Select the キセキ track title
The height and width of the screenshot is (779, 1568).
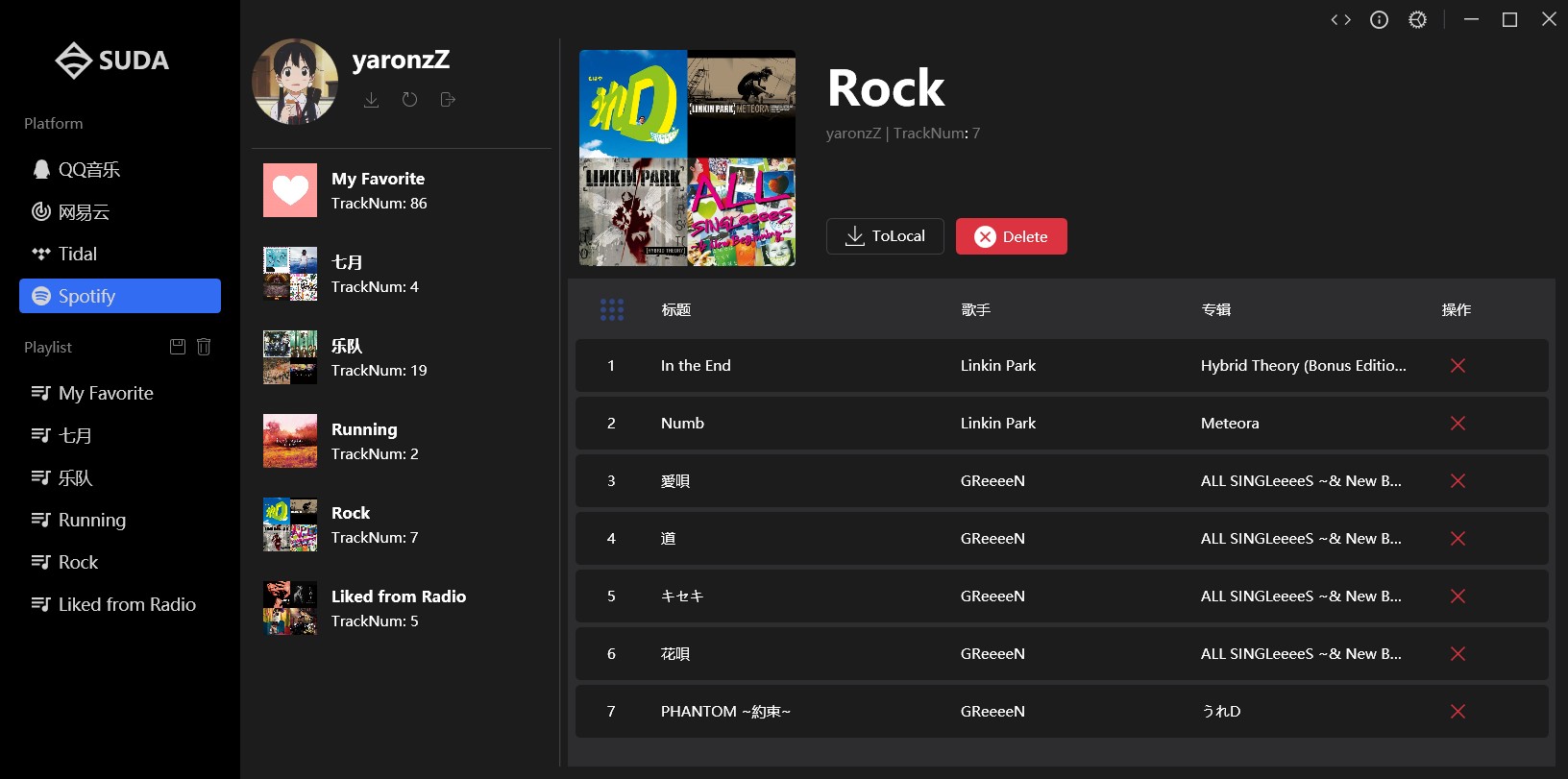click(682, 596)
